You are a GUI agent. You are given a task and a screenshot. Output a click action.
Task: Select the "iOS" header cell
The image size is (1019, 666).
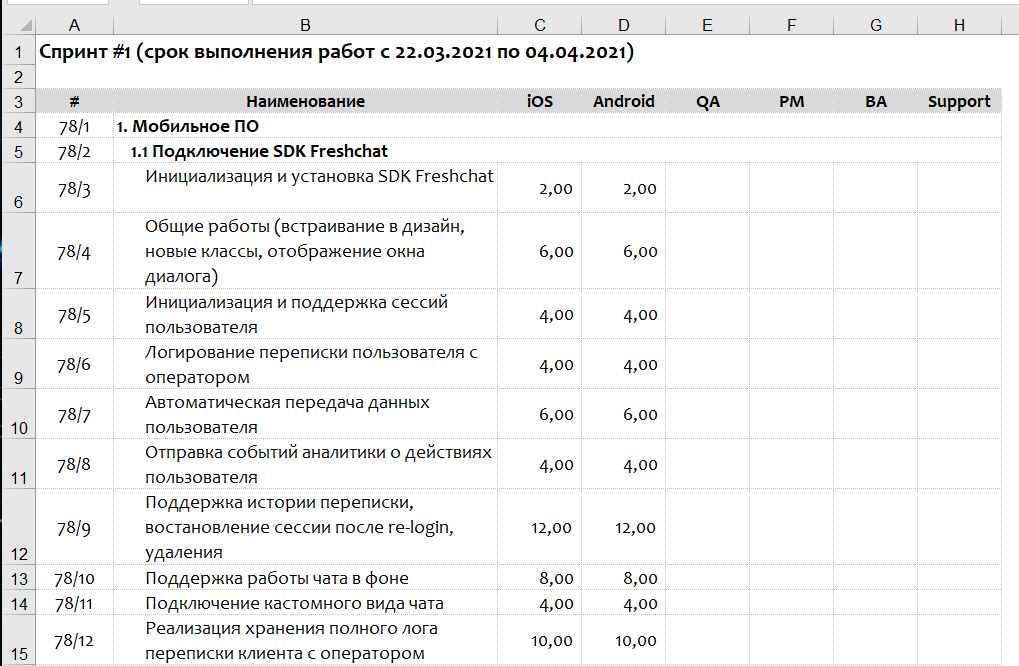[540, 101]
